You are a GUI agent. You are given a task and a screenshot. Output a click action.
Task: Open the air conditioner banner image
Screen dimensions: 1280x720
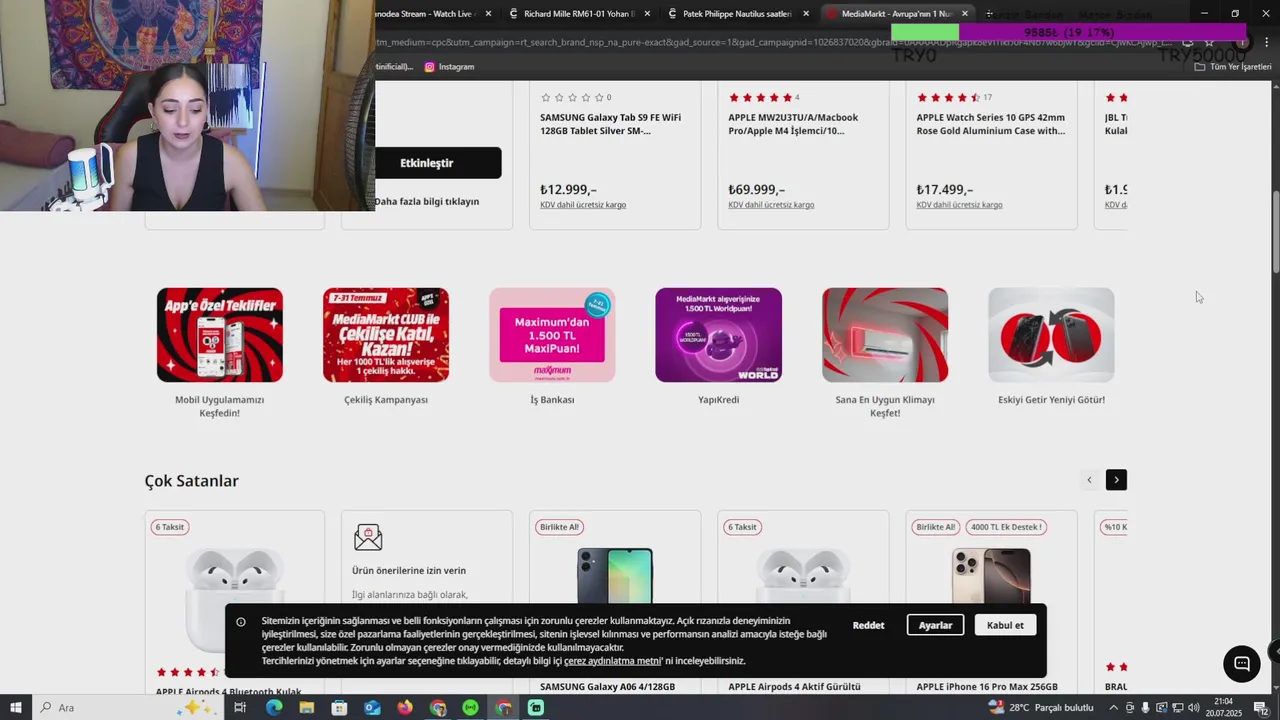885,335
